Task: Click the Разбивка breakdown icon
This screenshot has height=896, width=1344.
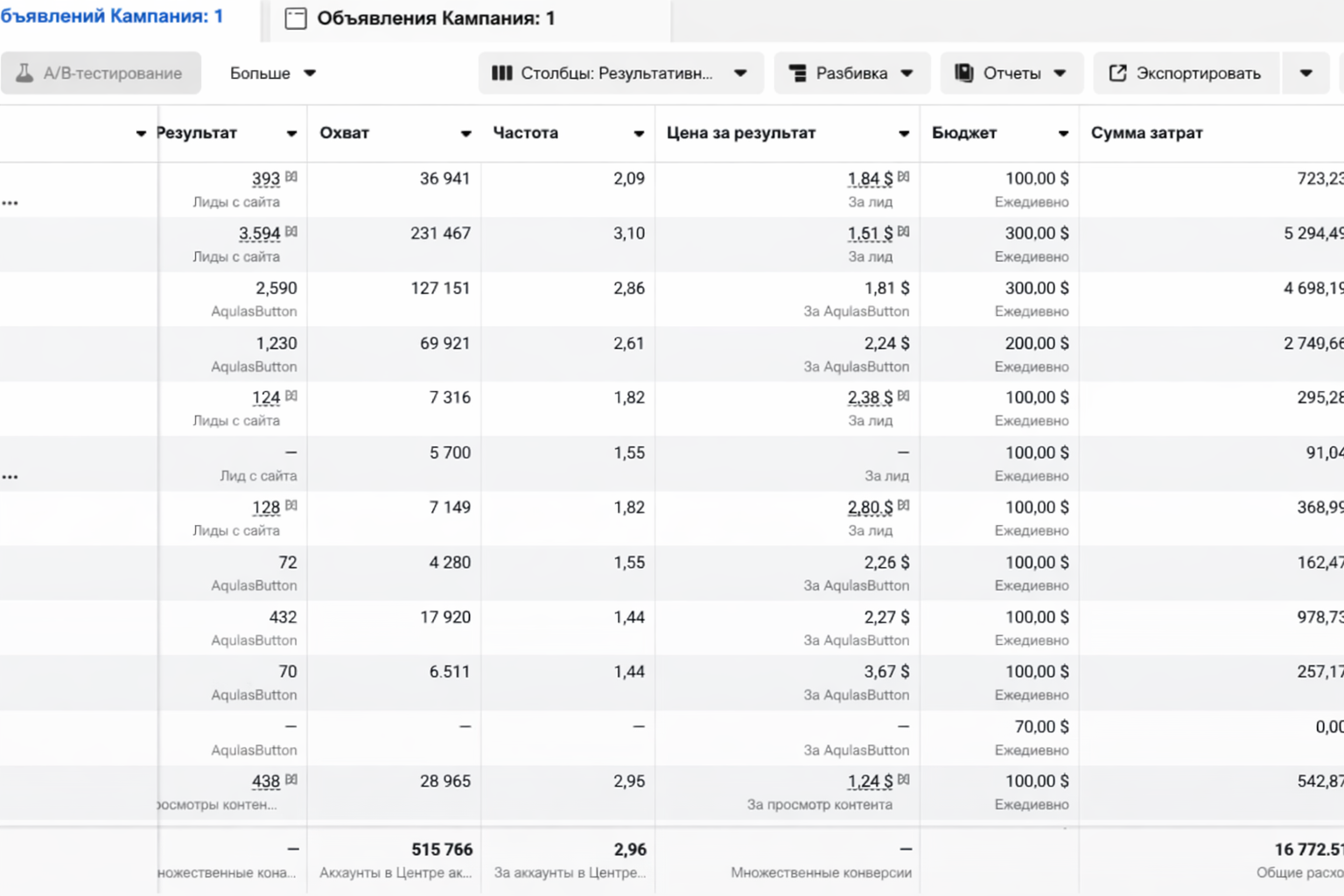Action: point(797,73)
